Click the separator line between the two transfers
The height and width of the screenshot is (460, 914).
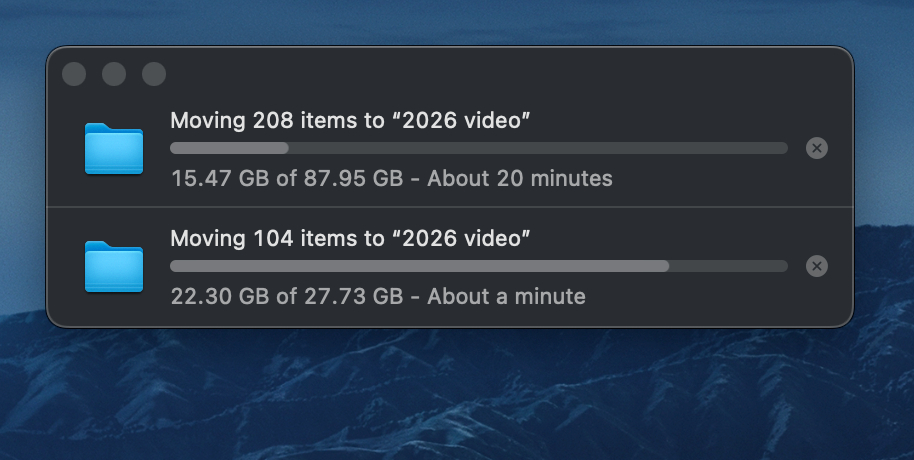pyautogui.click(x=450, y=207)
